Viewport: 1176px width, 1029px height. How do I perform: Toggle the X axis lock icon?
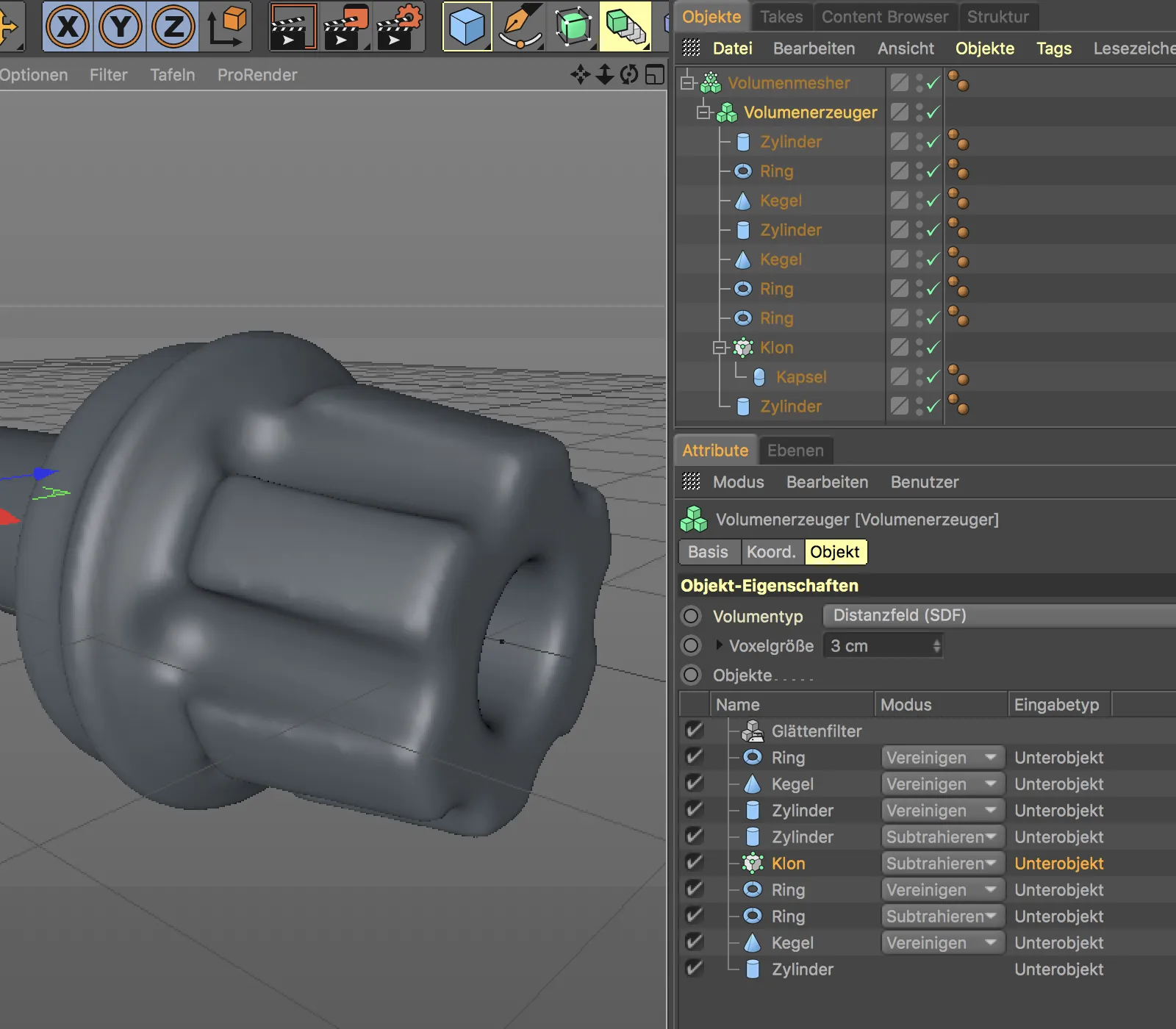[68, 27]
